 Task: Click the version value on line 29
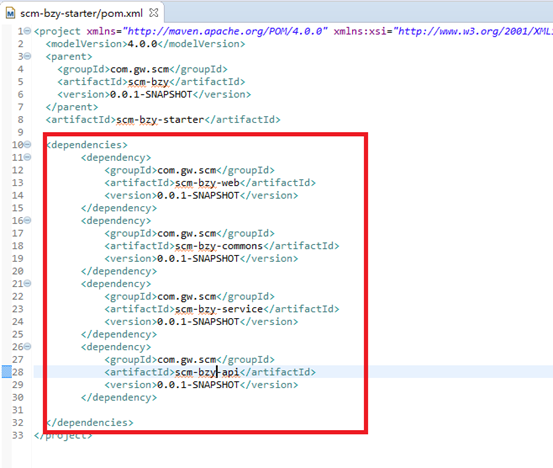pyautogui.click(x=198, y=385)
